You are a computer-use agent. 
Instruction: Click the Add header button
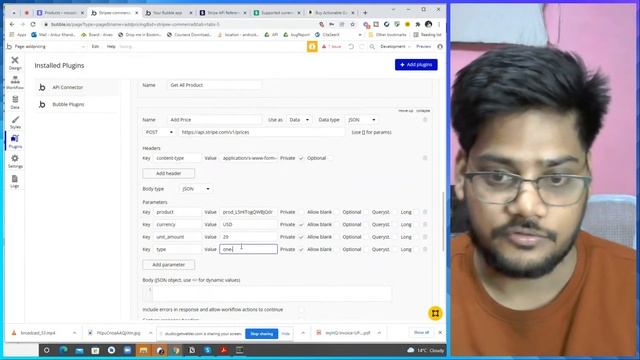click(169, 173)
